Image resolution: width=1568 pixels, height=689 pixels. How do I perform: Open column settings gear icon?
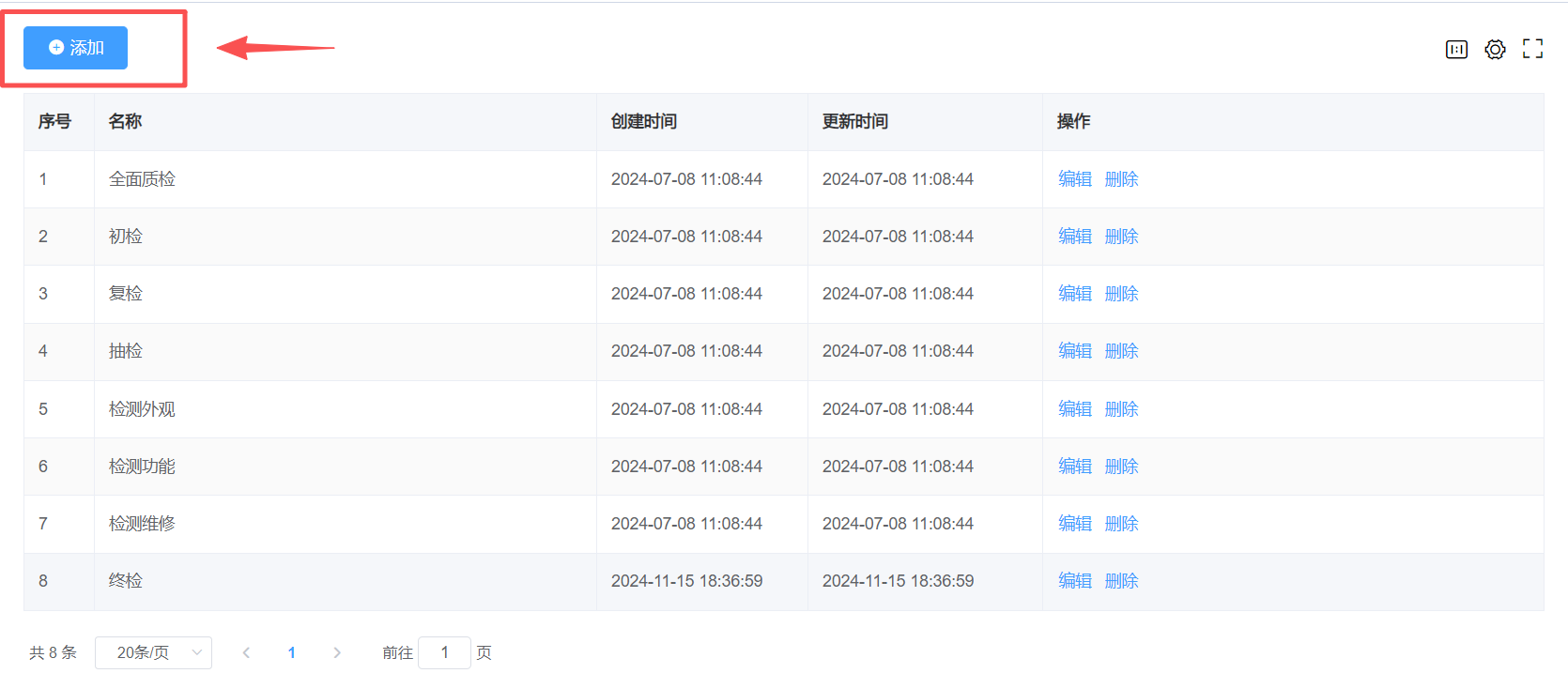point(1495,50)
